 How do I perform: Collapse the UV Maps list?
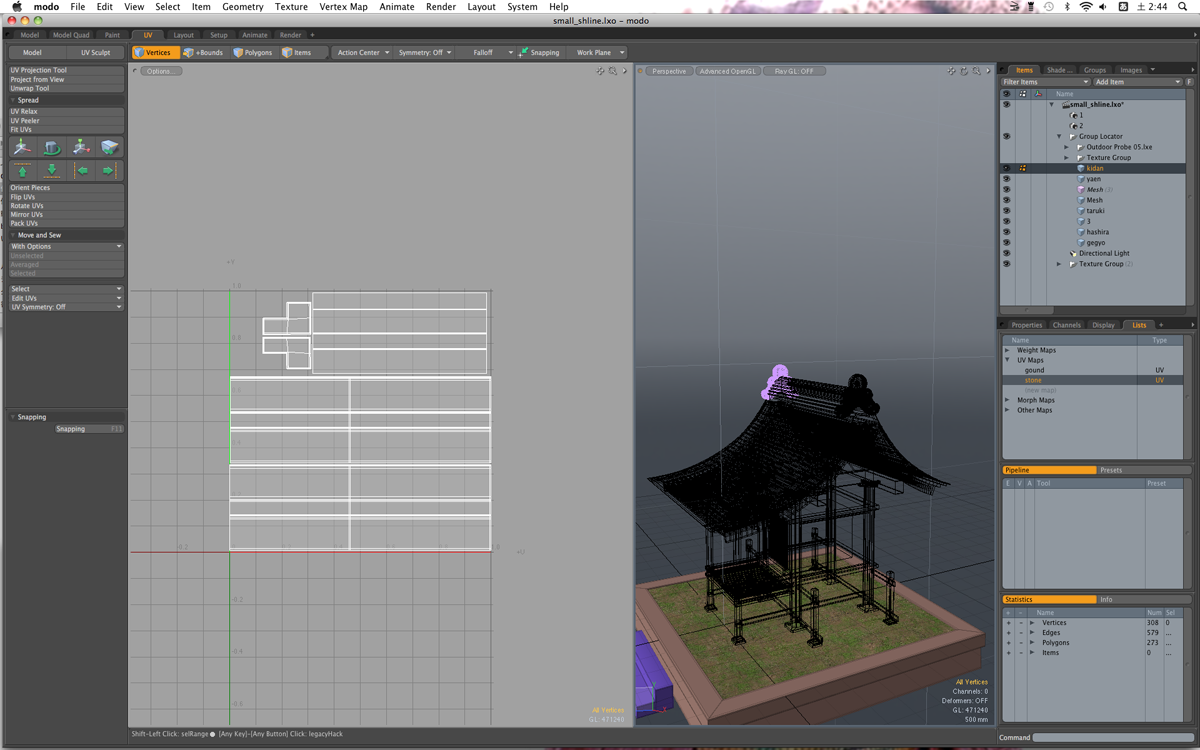tap(1008, 360)
